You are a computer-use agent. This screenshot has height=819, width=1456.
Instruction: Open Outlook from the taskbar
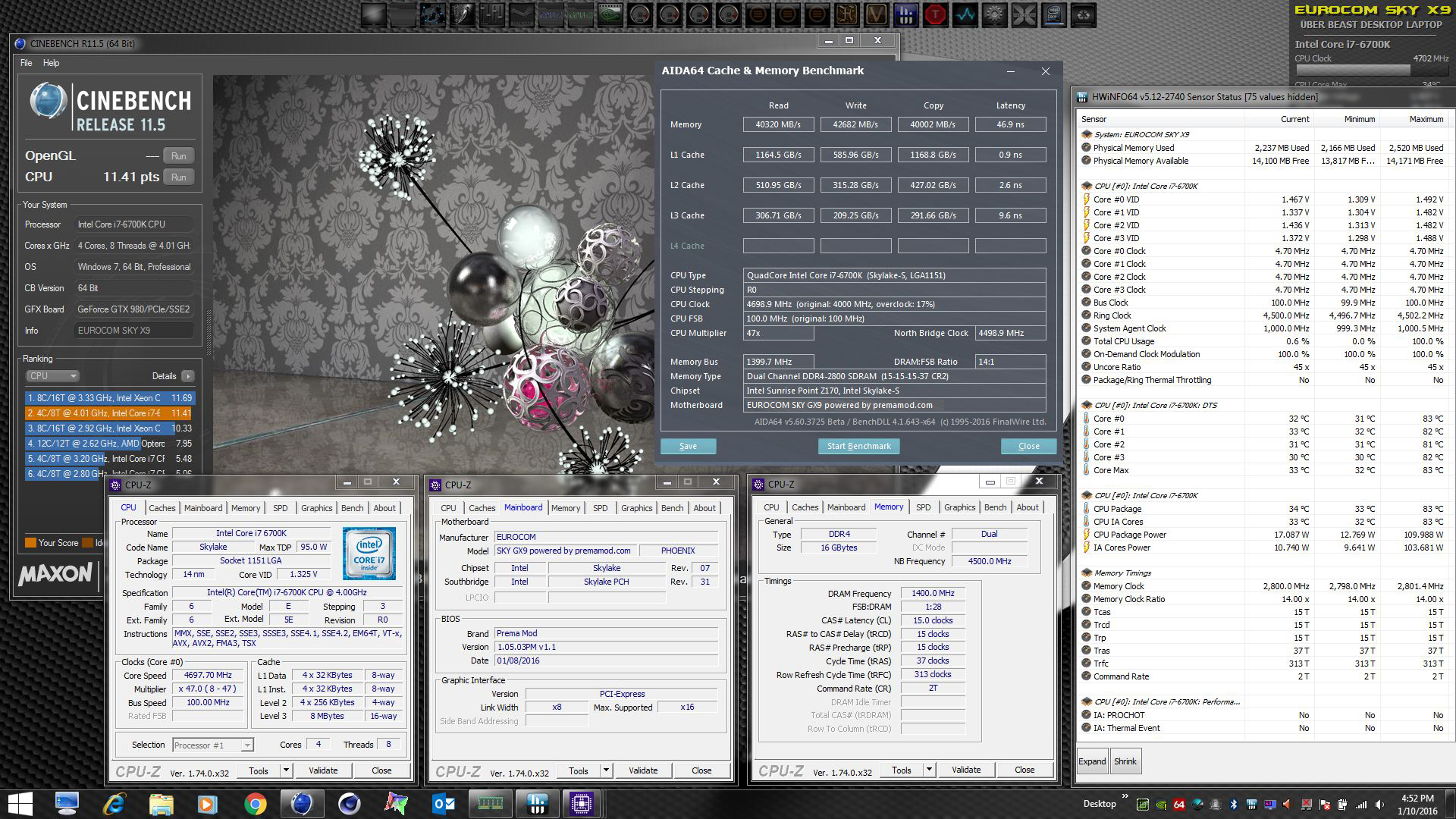point(443,804)
